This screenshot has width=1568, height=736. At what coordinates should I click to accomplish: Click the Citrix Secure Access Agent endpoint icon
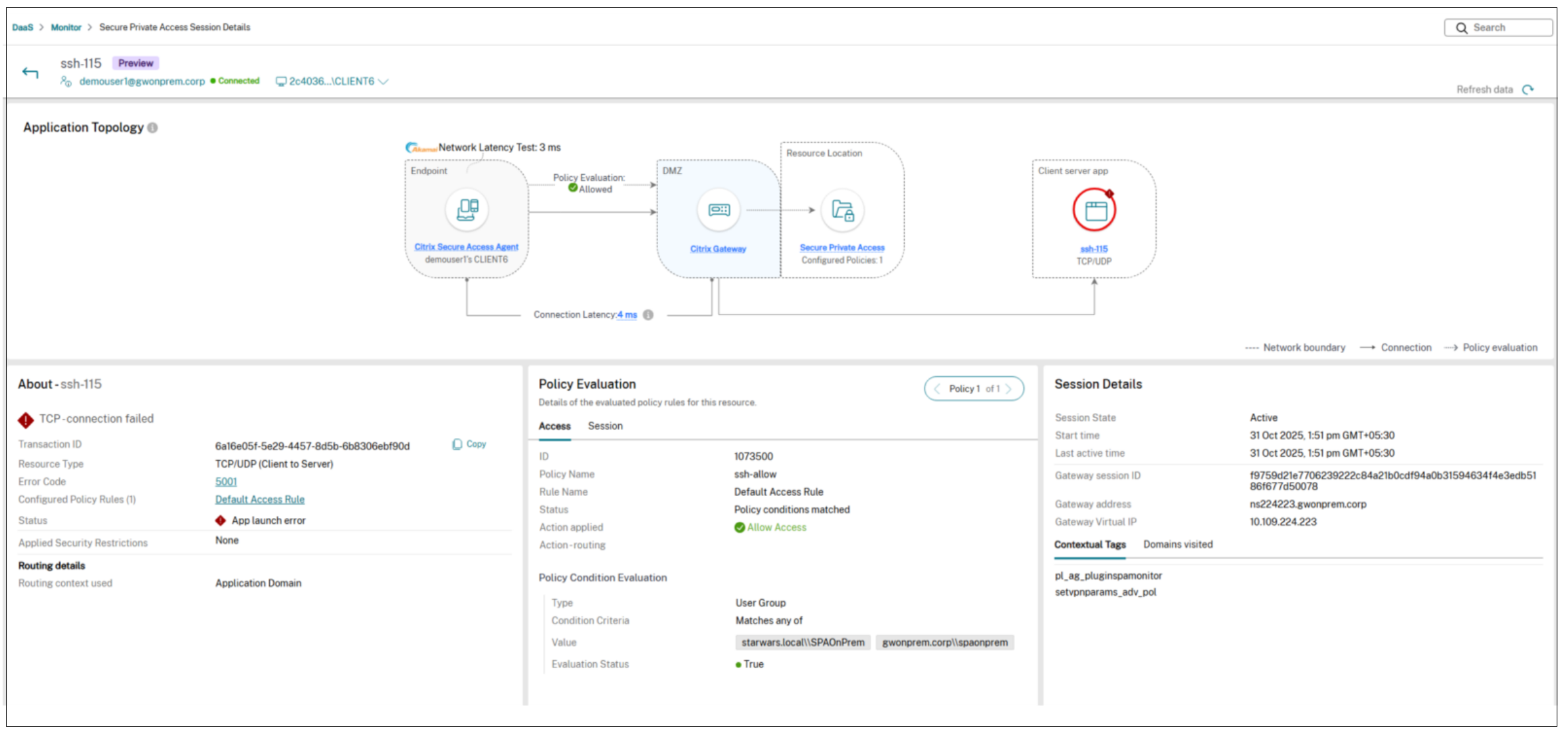click(467, 210)
